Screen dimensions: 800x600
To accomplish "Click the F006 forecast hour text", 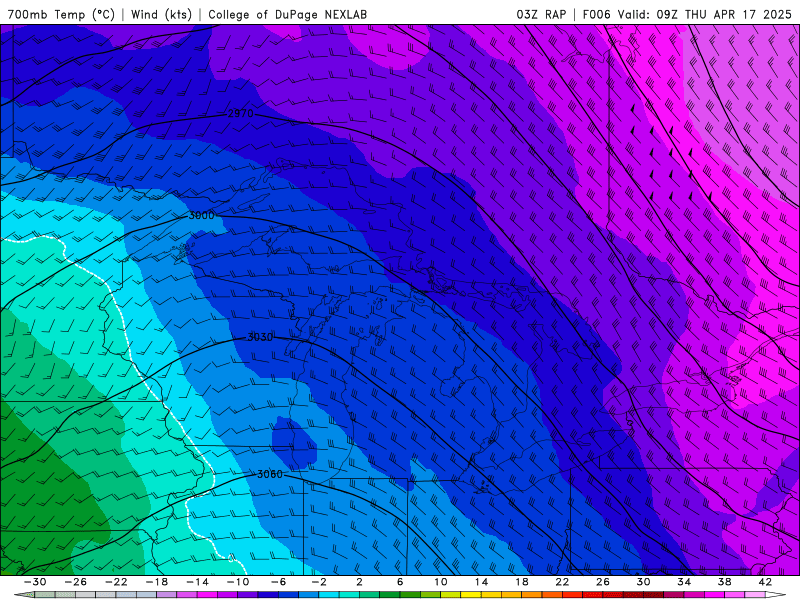I will pyautogui.click(x=596, y=14).
